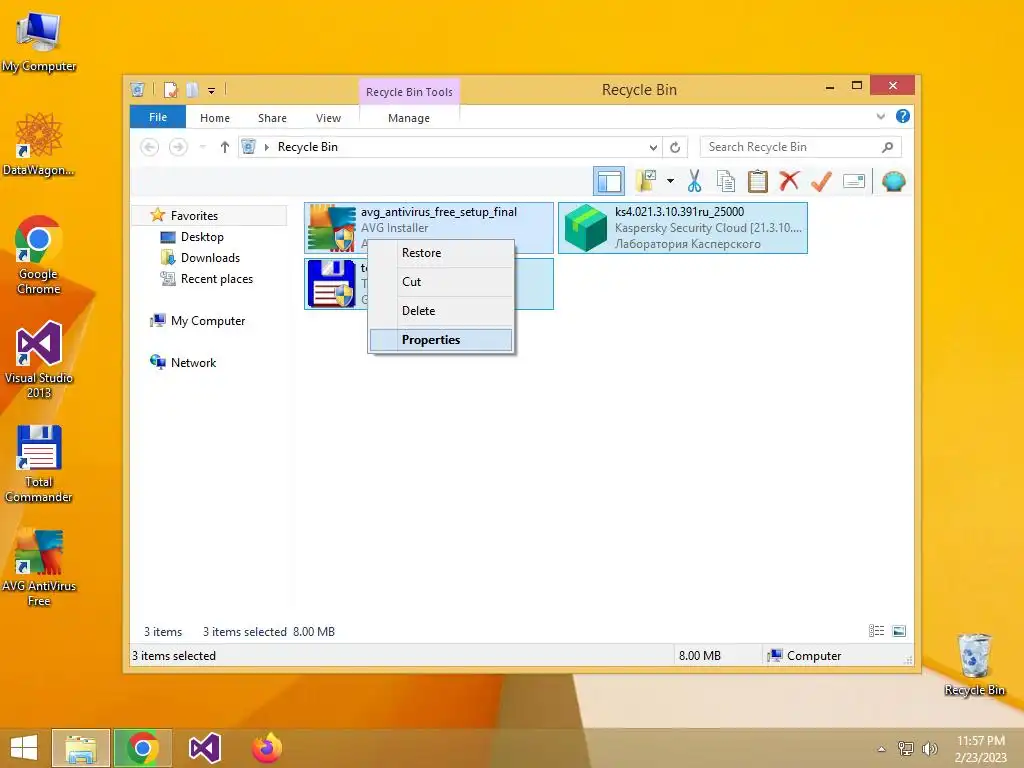
Task: Open Properties from the context menu
Action: pos(441,340)
